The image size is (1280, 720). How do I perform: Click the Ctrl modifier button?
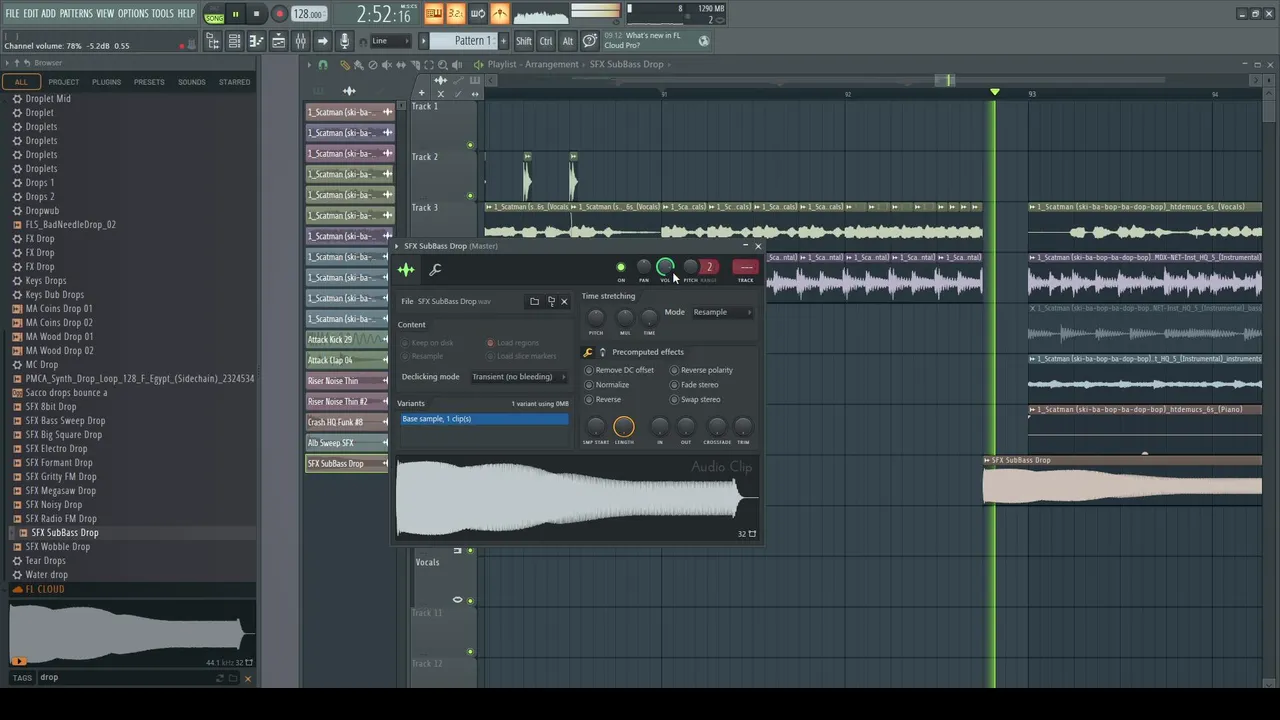pos(546,41)
